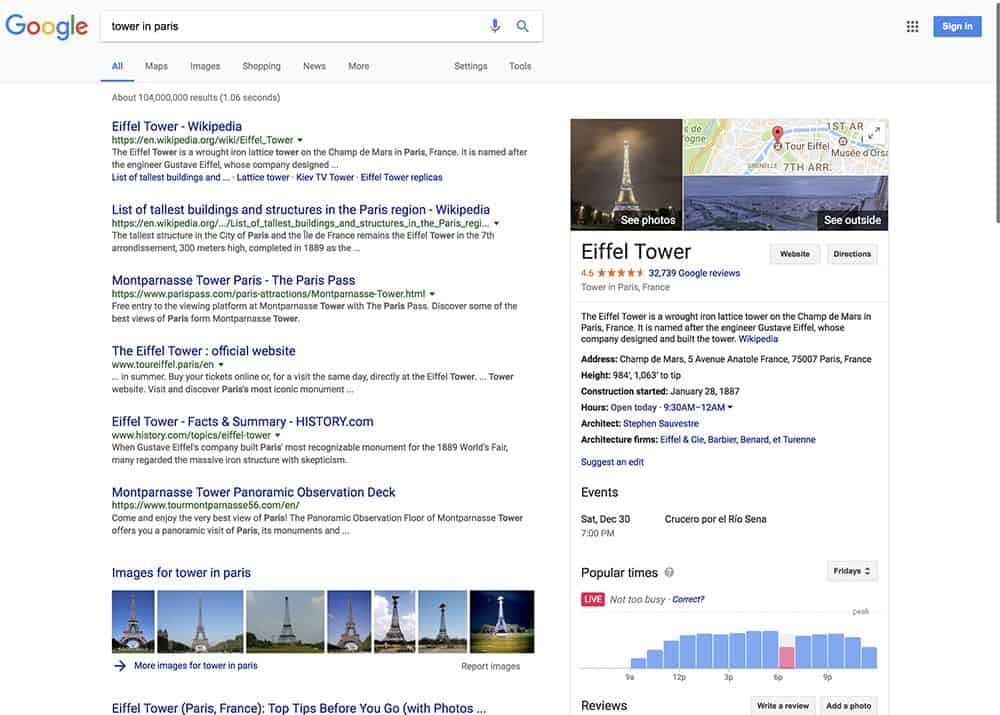The image size is (1000, 715).
Task: Click More images for tower in paris
Action: [196, 665]
